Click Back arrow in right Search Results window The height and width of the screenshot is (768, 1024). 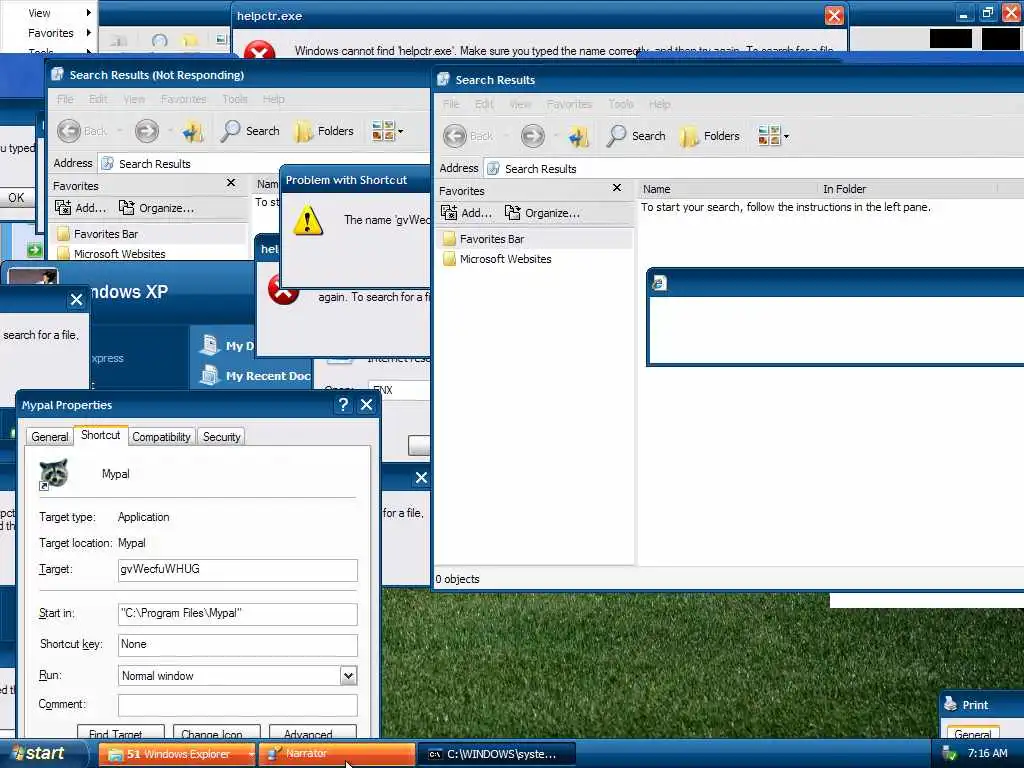[455, 136]
